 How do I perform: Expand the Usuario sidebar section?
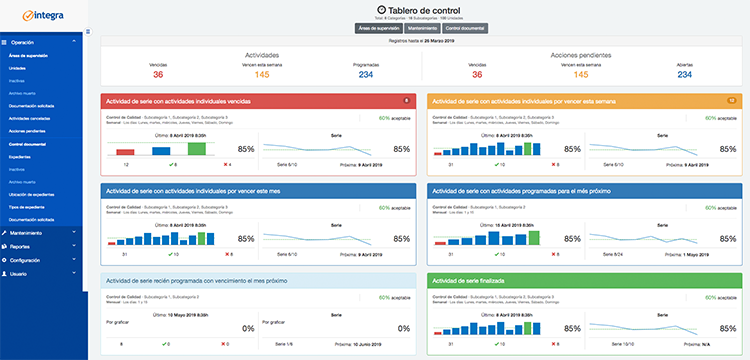tap(74, 273)
